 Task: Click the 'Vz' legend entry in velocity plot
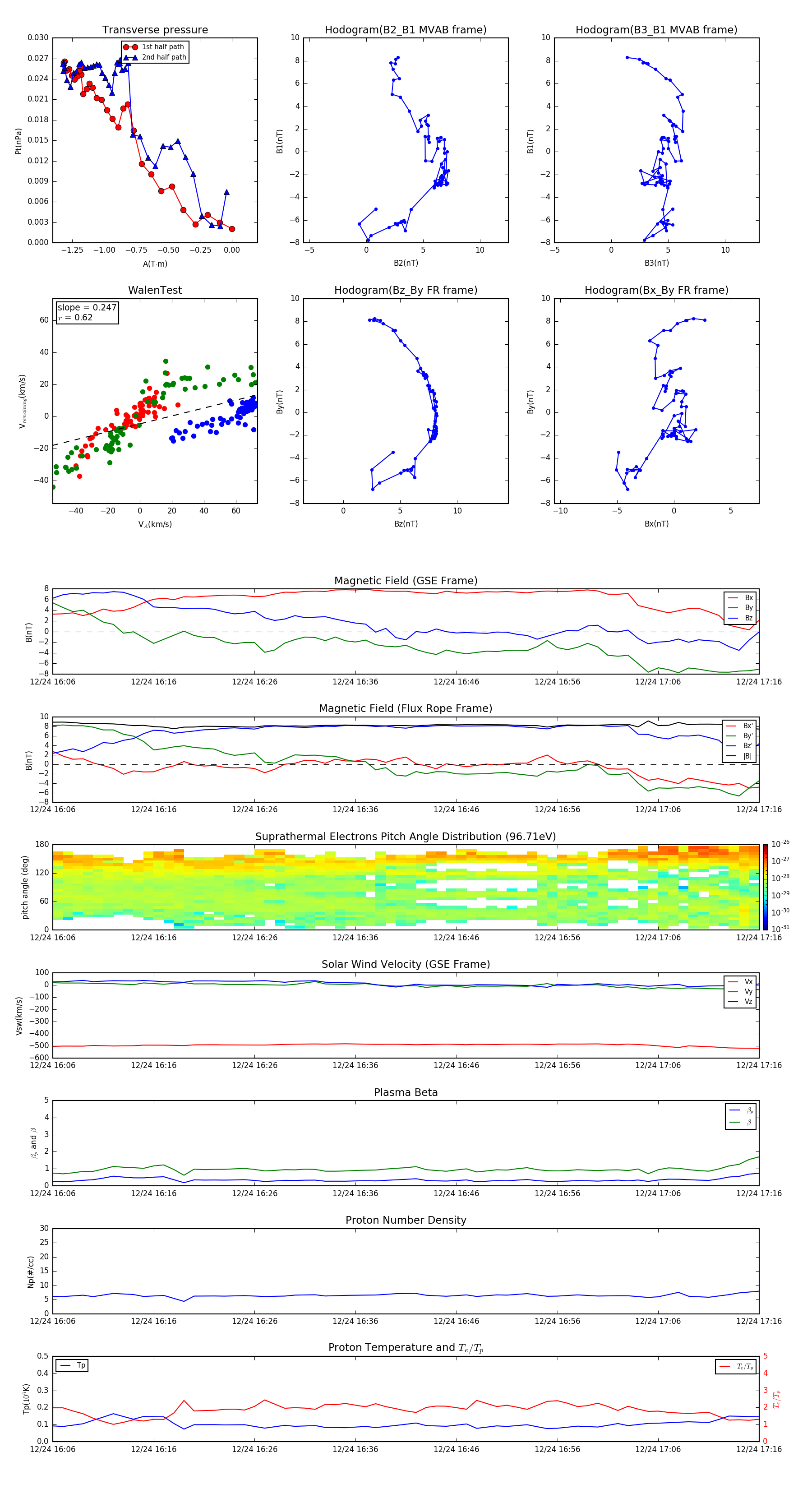coord(741,1002)
